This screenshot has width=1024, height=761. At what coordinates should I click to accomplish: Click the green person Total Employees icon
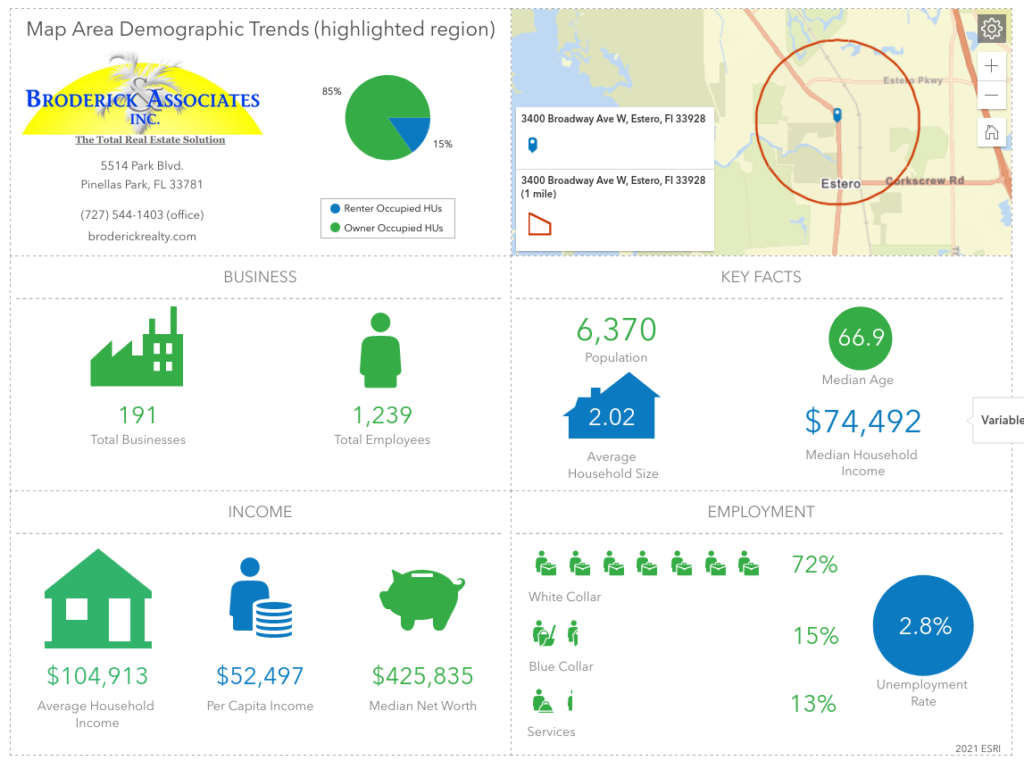click(x=380, y=350)
